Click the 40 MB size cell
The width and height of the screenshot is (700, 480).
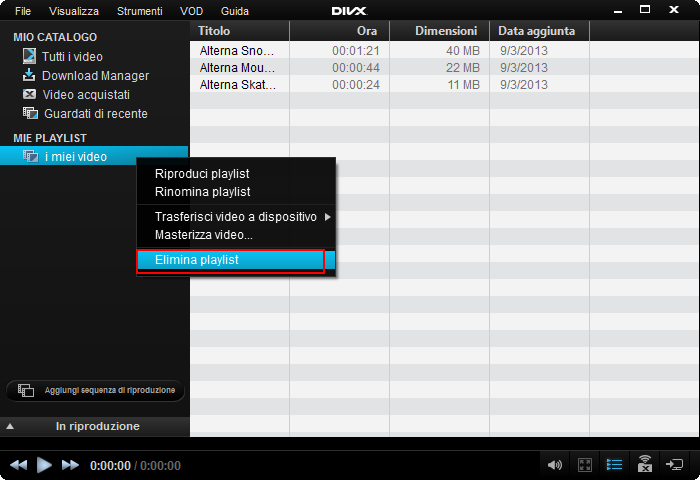463,50
